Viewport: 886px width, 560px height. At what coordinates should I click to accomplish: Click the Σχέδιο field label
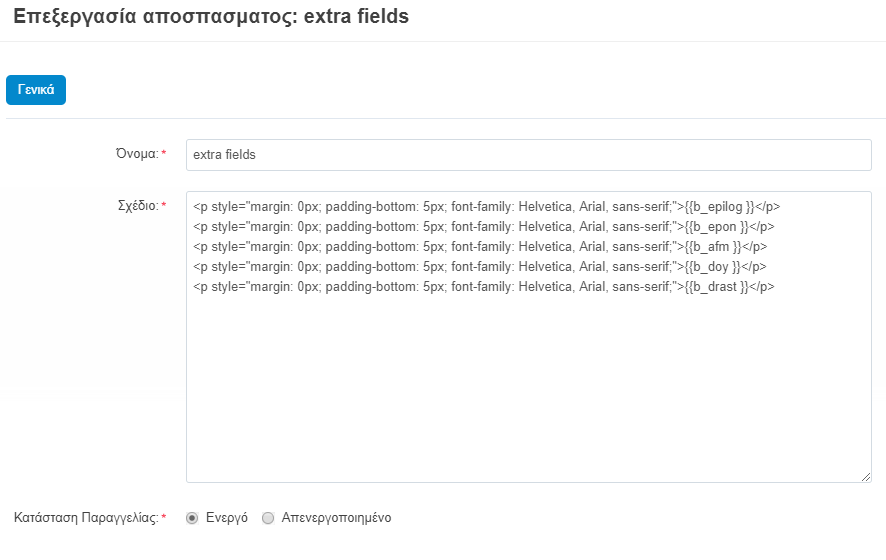[x=138, y=206]
